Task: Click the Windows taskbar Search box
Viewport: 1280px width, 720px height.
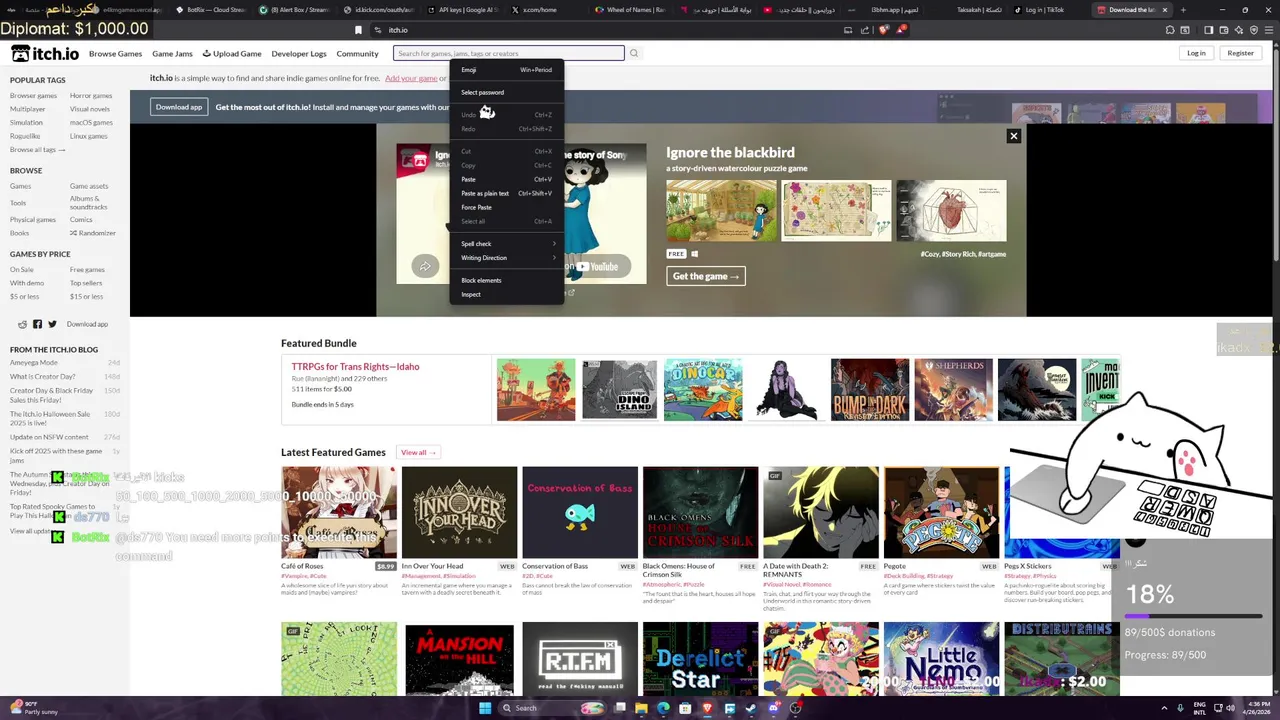Action: [x=550, y=708]
